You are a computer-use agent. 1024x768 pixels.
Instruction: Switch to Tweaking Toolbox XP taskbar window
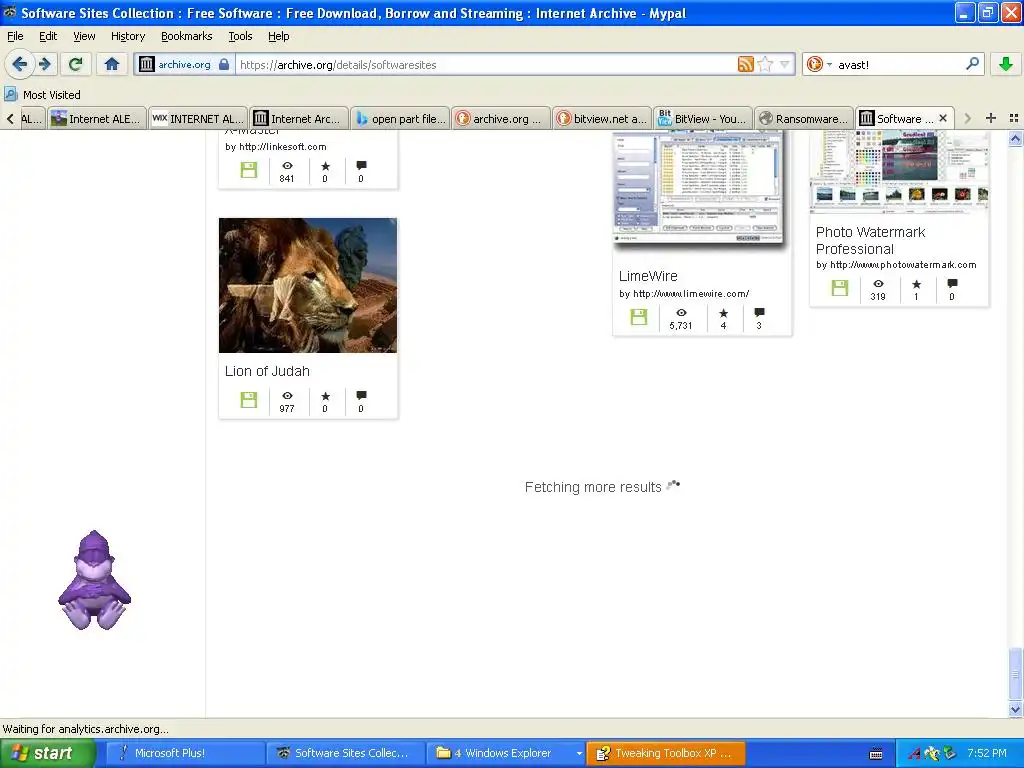(666, 753)
